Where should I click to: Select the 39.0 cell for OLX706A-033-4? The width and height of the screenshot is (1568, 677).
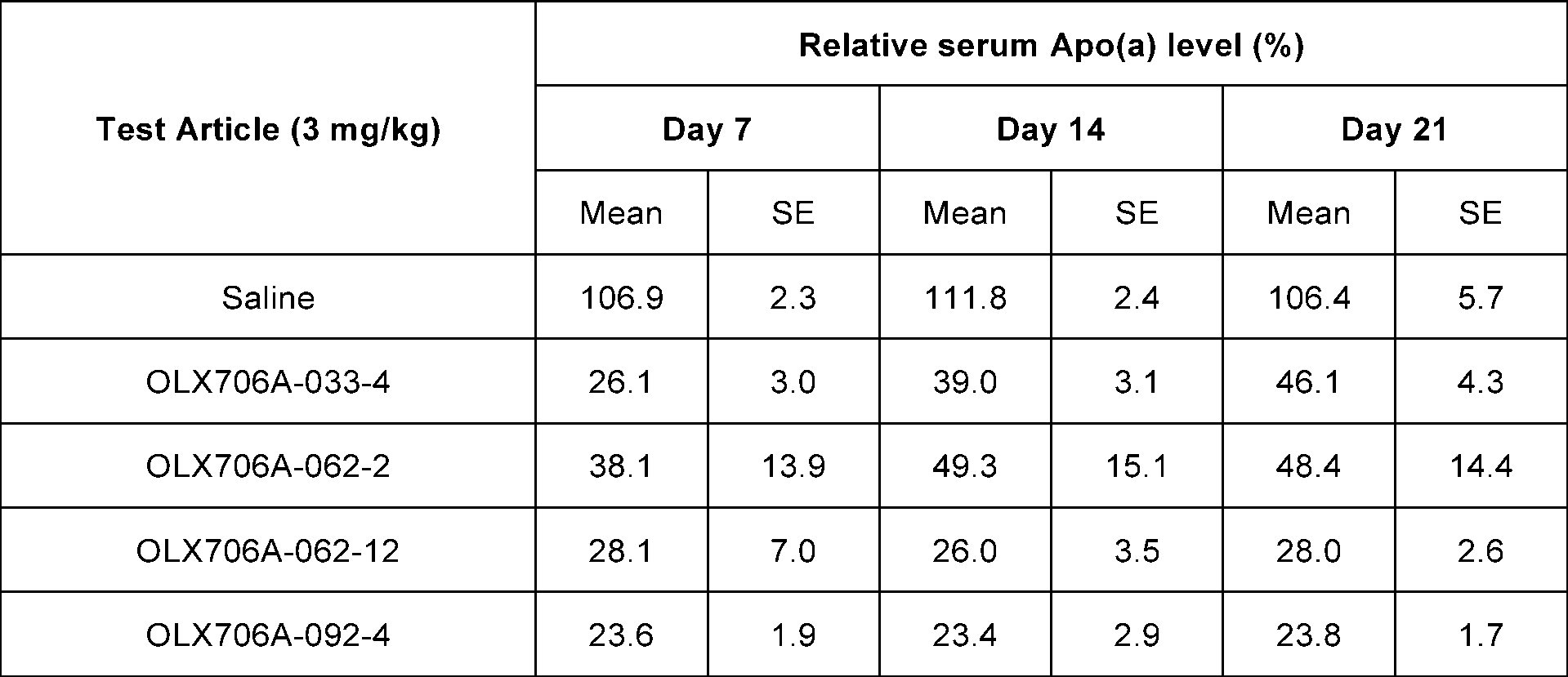click(x=965, y=382)
